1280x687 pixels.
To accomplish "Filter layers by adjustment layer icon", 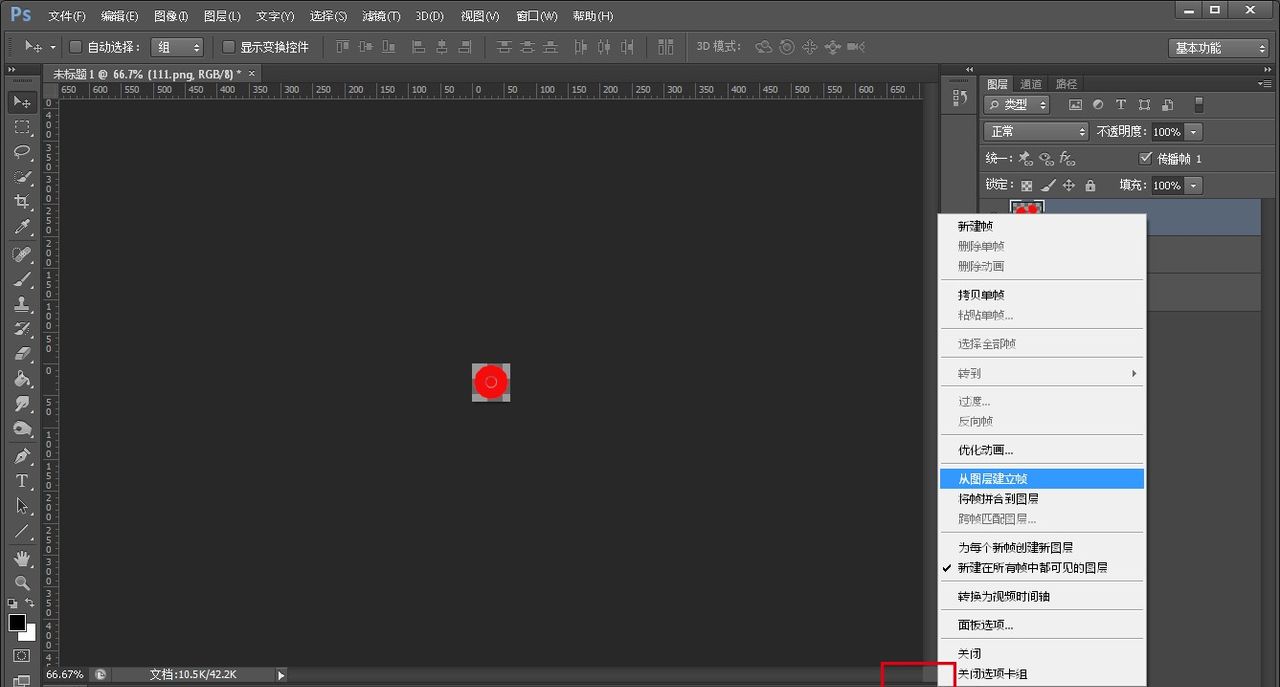I will 1098,104.
